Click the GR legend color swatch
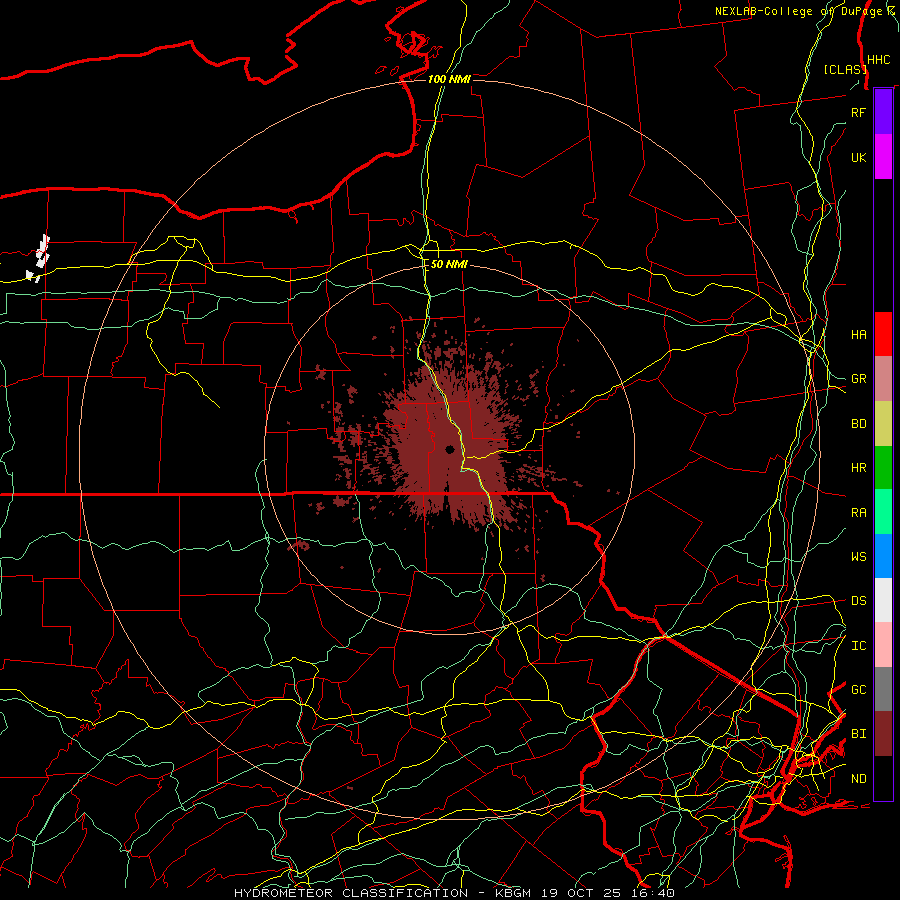The image size is (900, 900). coord(883,379)
